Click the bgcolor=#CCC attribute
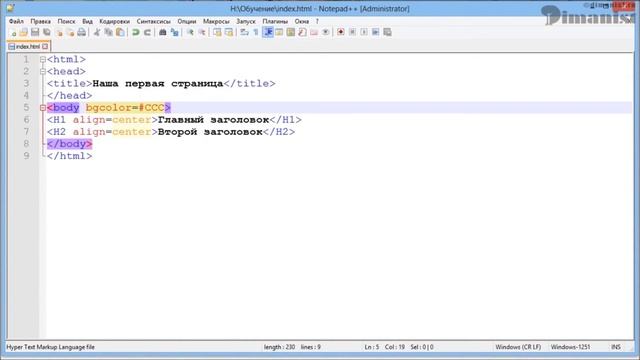This screenshot has height=360, width=640. (125, 108)
